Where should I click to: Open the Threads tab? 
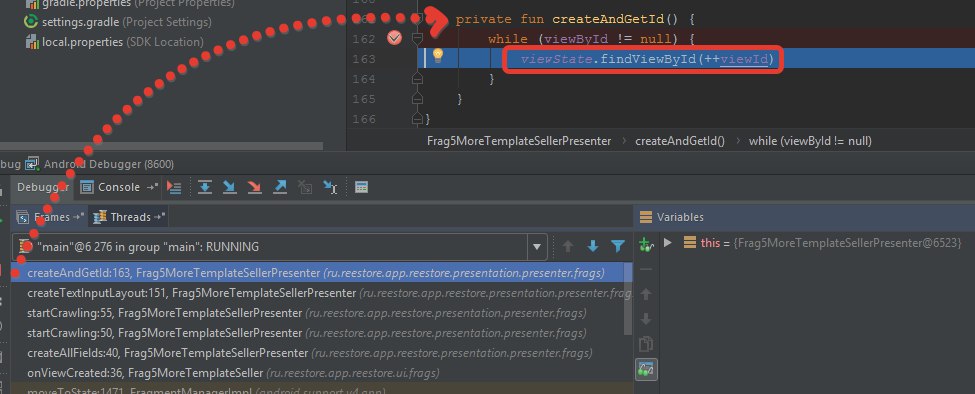(x=130, y=217)
